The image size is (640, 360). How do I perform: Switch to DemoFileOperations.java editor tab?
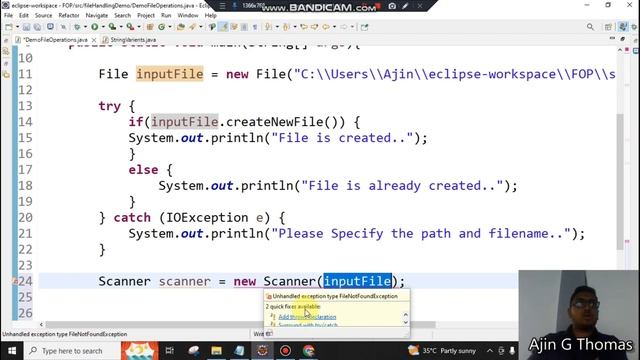click(x=55, y=40)
